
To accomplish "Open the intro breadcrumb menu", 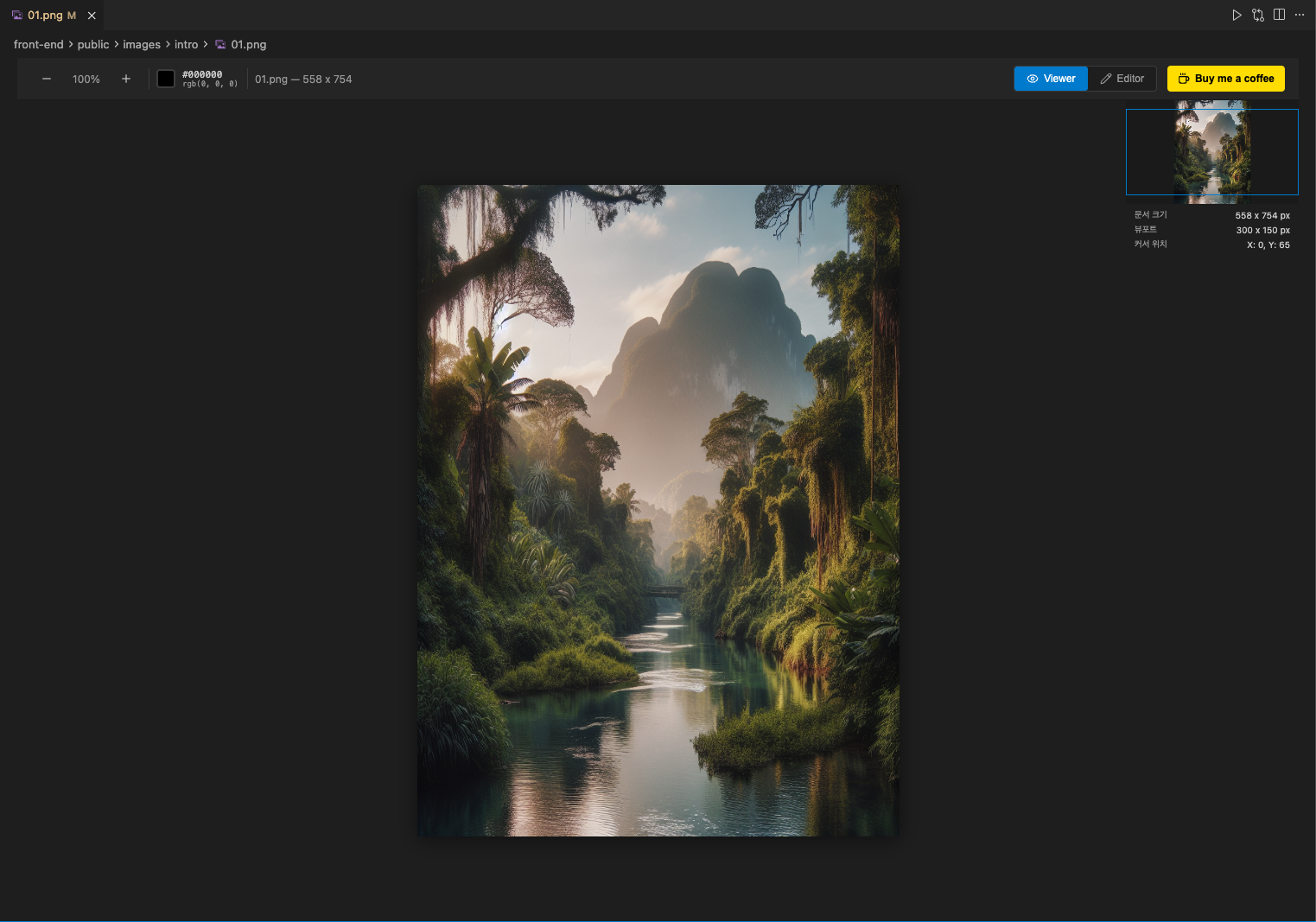I will (186, 44).
